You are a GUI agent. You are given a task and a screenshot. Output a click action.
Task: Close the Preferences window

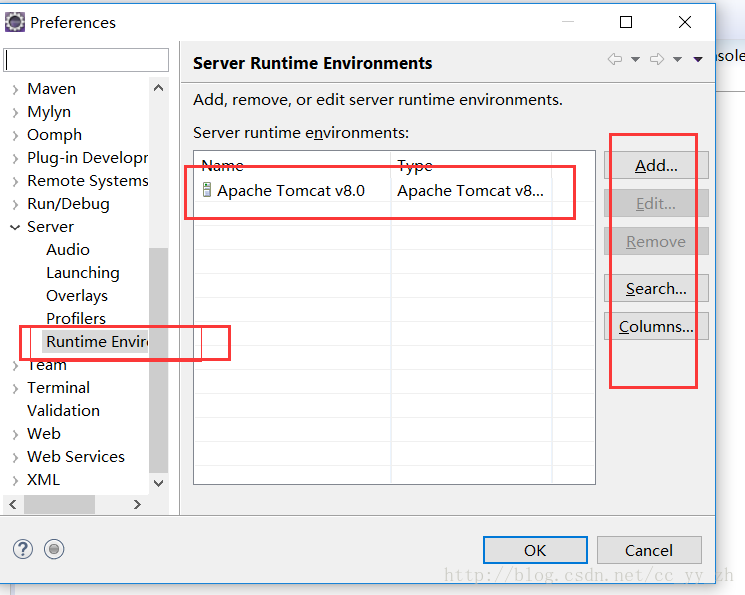pos(685,22)
